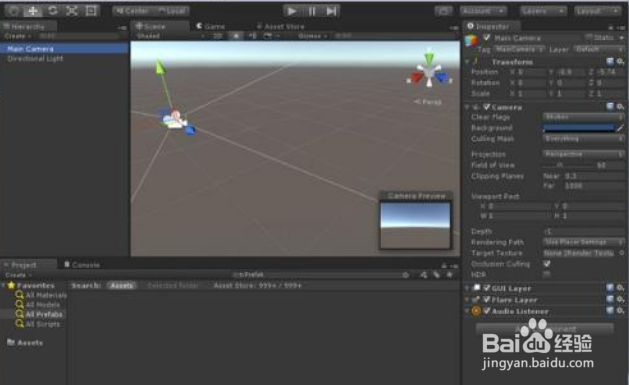Click the Position Z input field
Image resolution: width=629 pixels, height=385 pixels.
(611, 72)
